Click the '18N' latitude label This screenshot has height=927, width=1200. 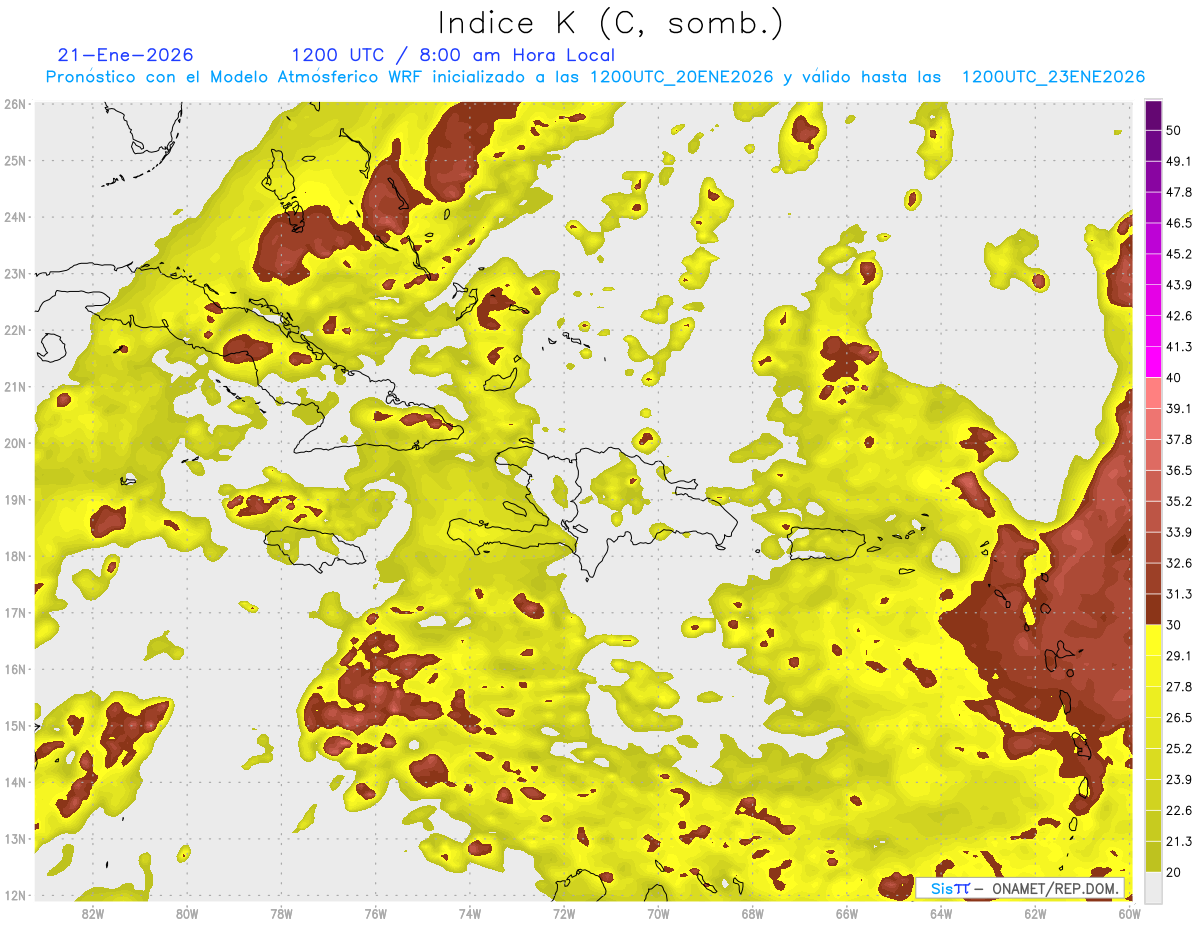[15, 556]
